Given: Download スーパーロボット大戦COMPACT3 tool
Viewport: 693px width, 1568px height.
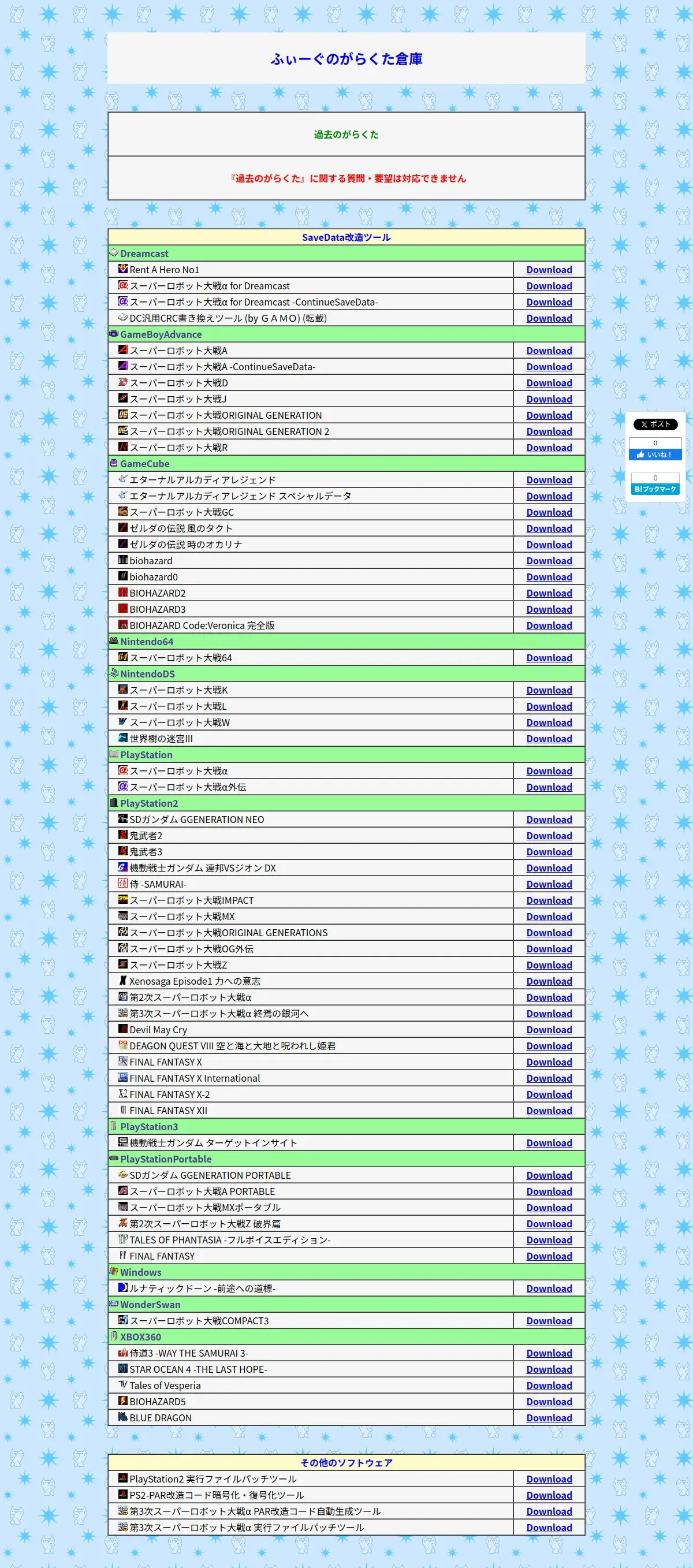Looking at the screenshot, I should pyautogui.click(x=549, y=1321).
